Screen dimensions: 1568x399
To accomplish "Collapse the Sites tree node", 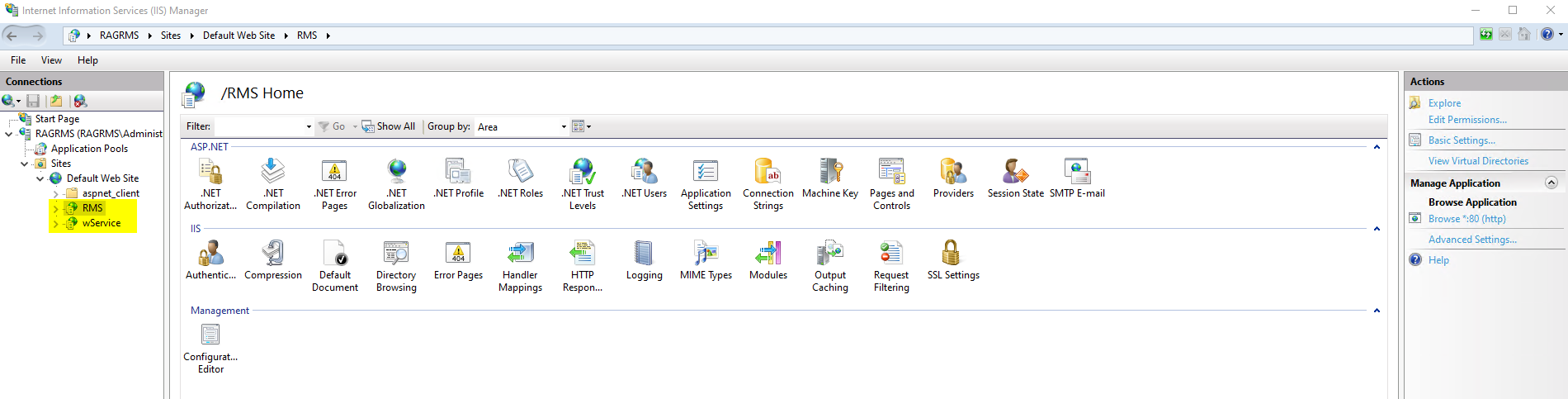I will tap(25, 164).
